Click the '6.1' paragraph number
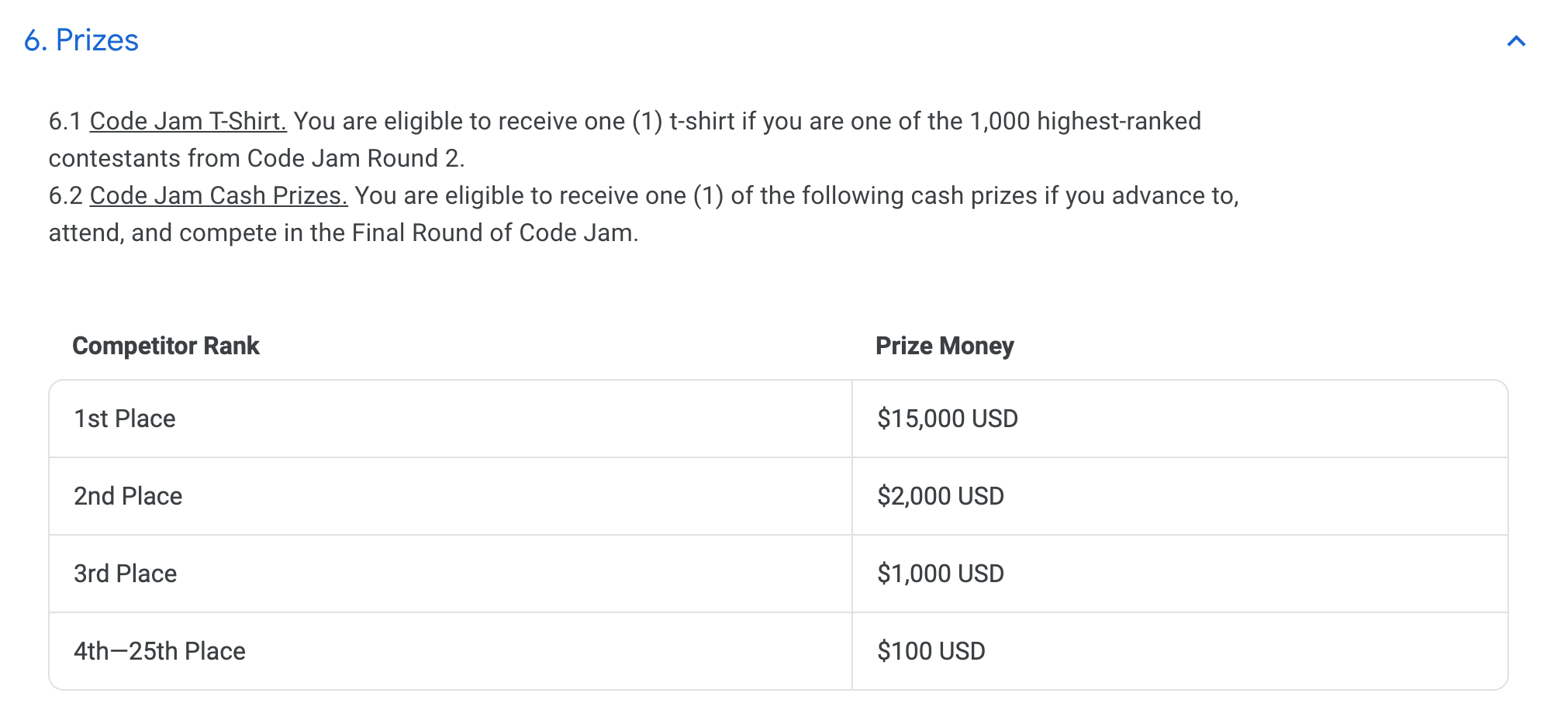The height and width of the screenshot is (724, 1568). point(65,122)
